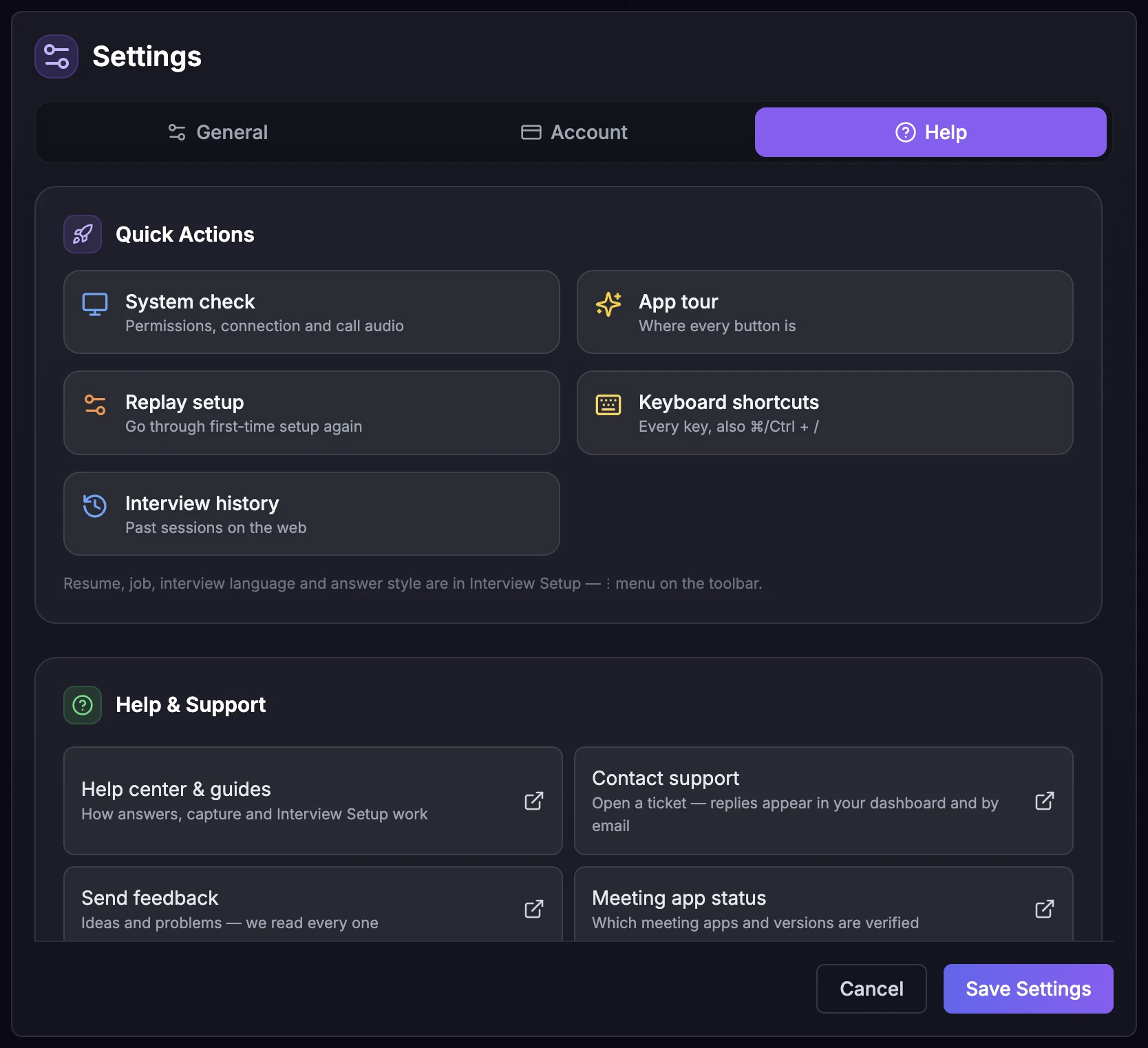Screen dimensions: 1148x1048
Task: Open Replay setup card
Action: coord(312,413)
